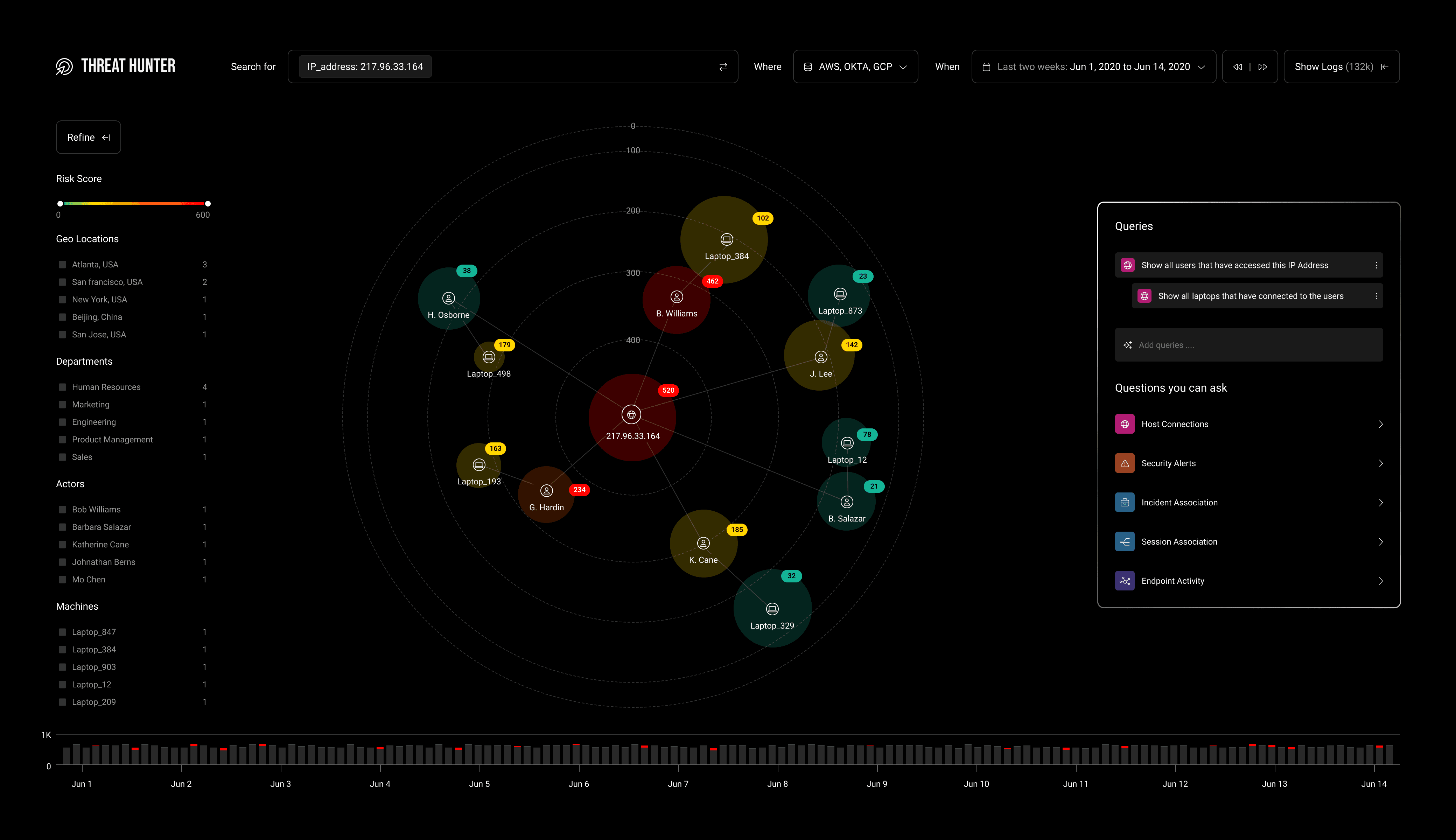Click the Threat Hunter logo icon
Image resolution: width=1456 pixels, height=840 pixels.
[64, 66]
